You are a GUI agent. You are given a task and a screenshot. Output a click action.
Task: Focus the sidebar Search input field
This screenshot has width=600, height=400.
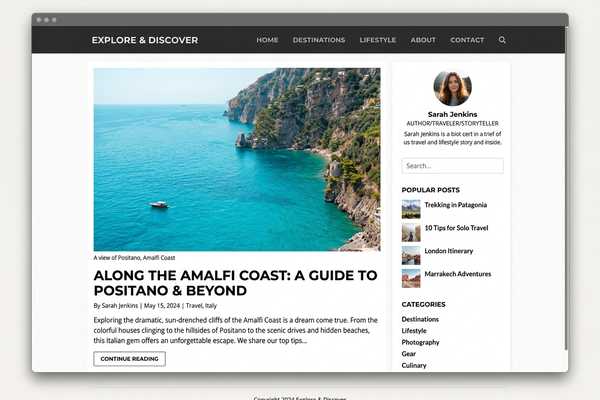452,166
